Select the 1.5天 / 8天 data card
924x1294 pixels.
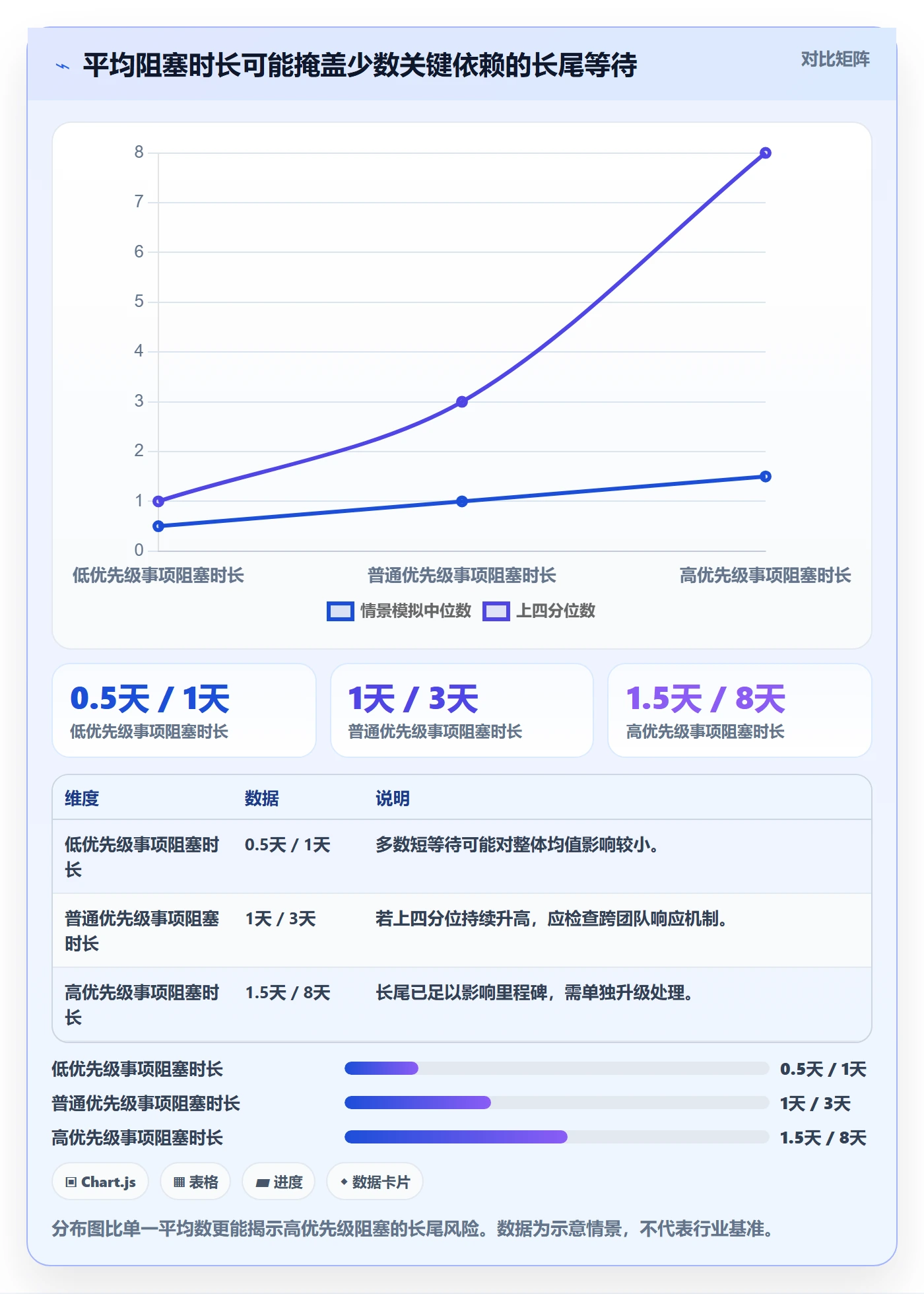[x=739, y=710]
